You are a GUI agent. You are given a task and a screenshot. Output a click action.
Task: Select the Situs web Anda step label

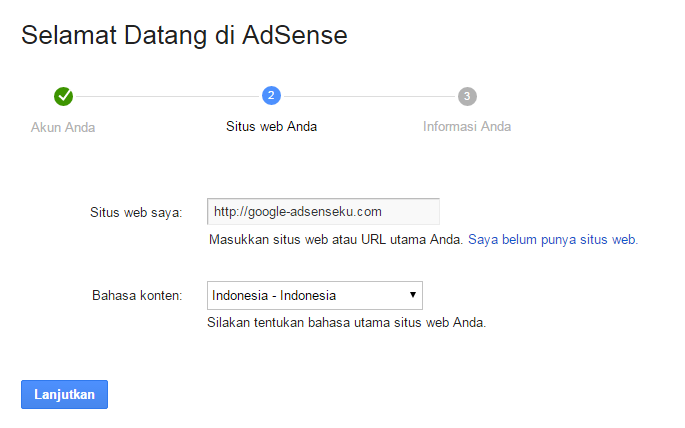pos(271,127)
